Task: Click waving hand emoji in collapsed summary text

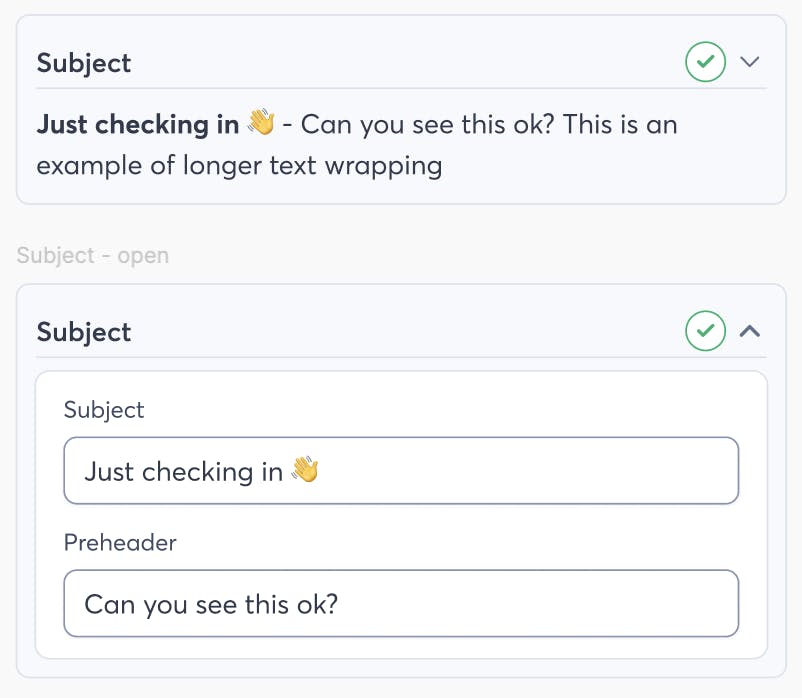Action: point(261,124)
